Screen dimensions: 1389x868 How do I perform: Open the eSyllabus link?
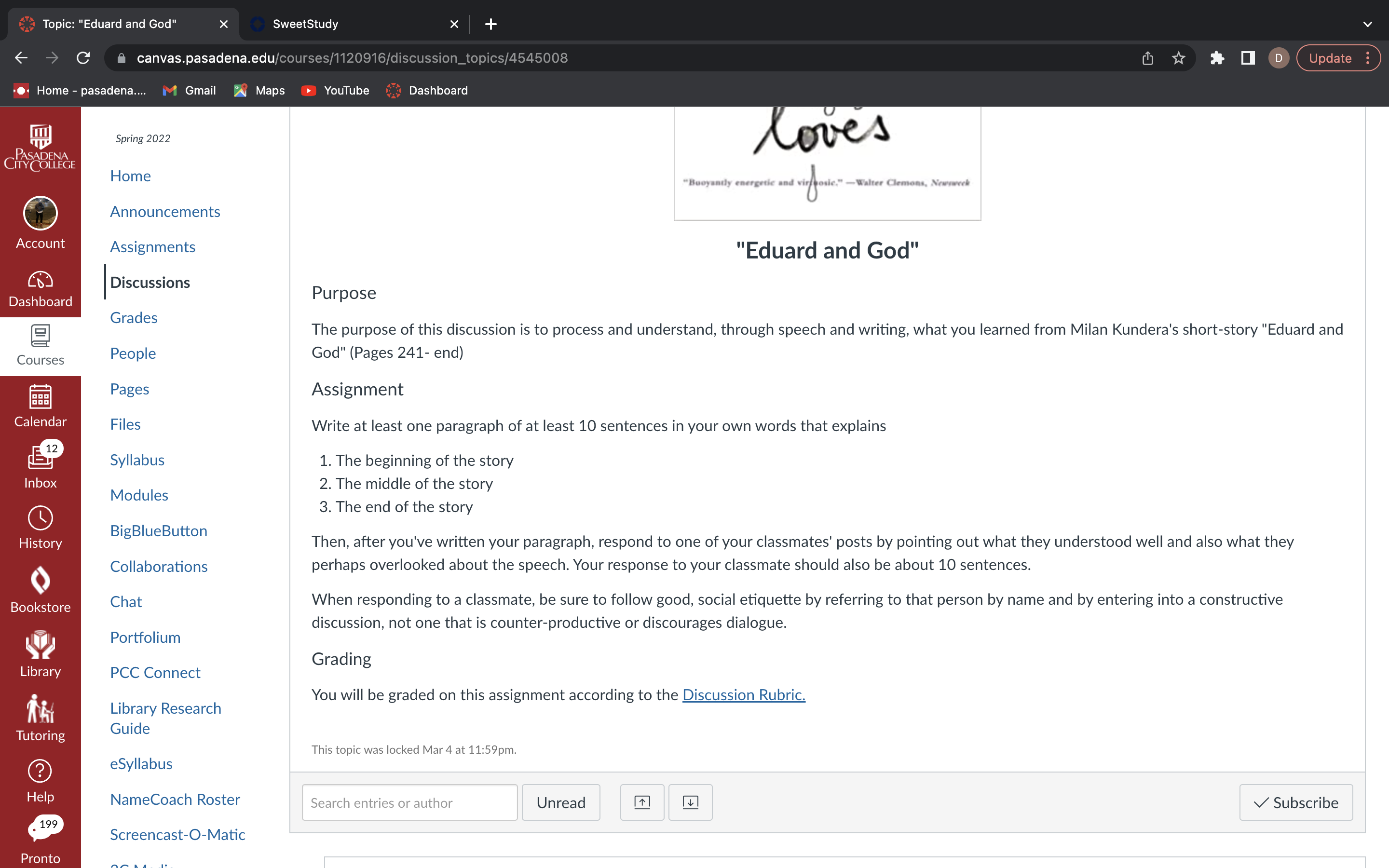[141, 763]
